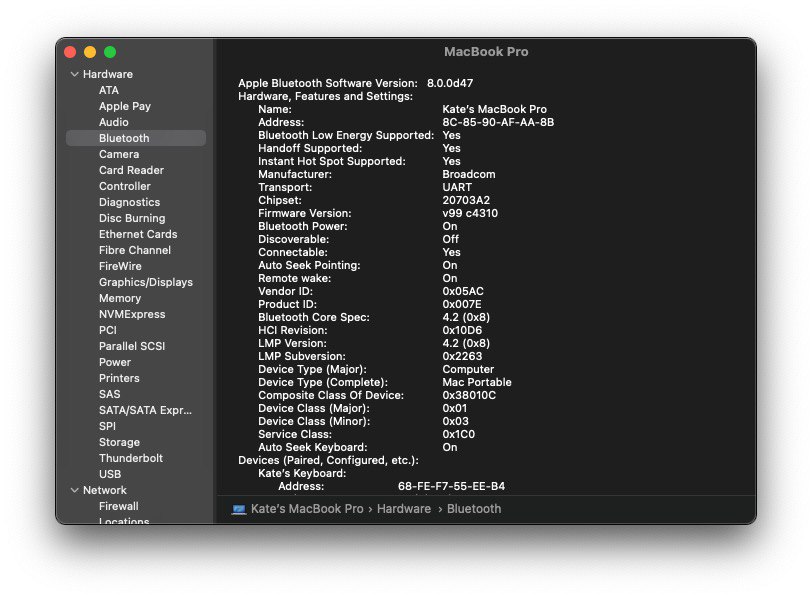Click the Broadcom manufacturer value

click(x=469, y=174)
